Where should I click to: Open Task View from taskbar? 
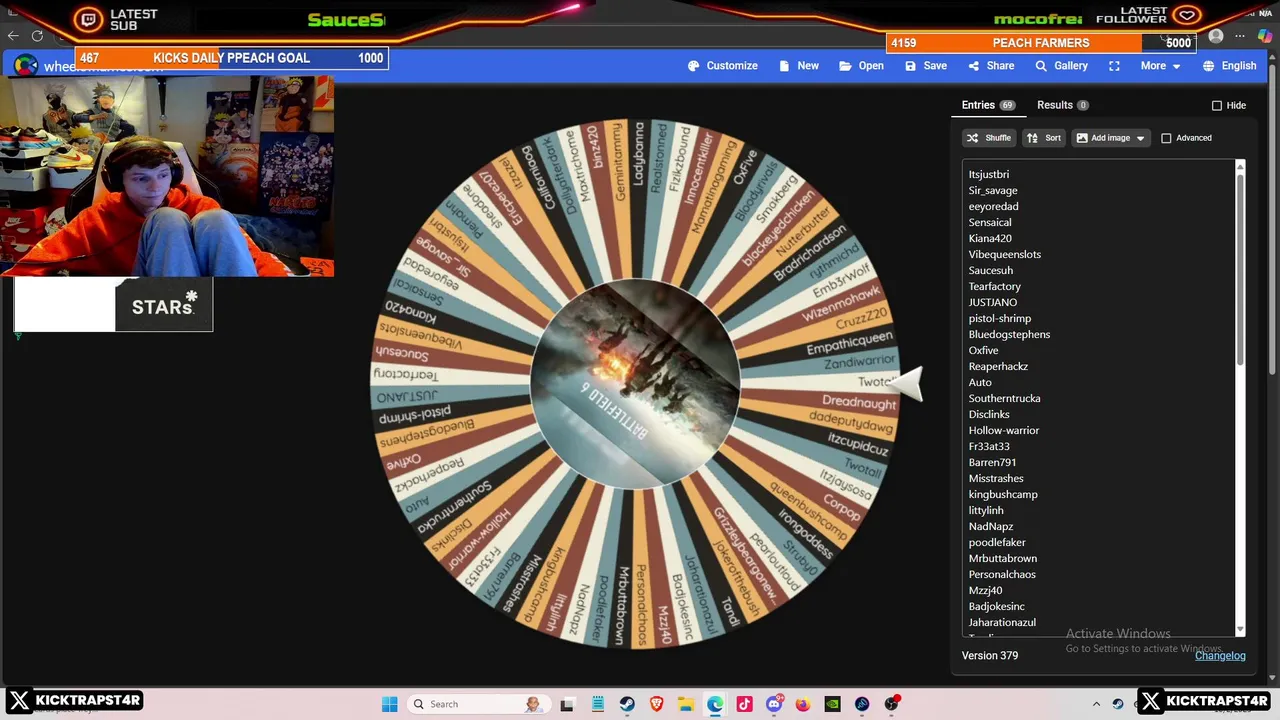click(x=567, y=704)
